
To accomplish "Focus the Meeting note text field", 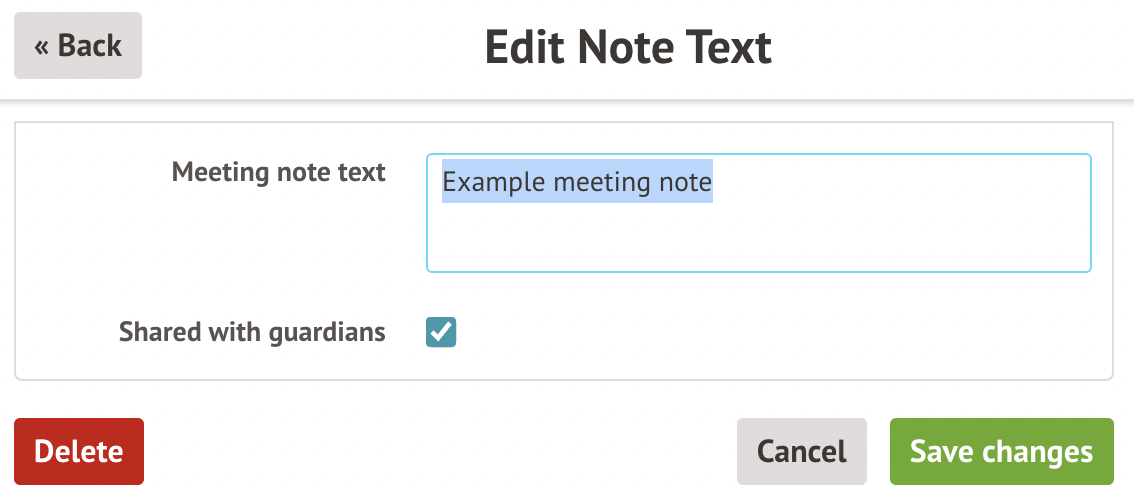I will pos(758,212).
